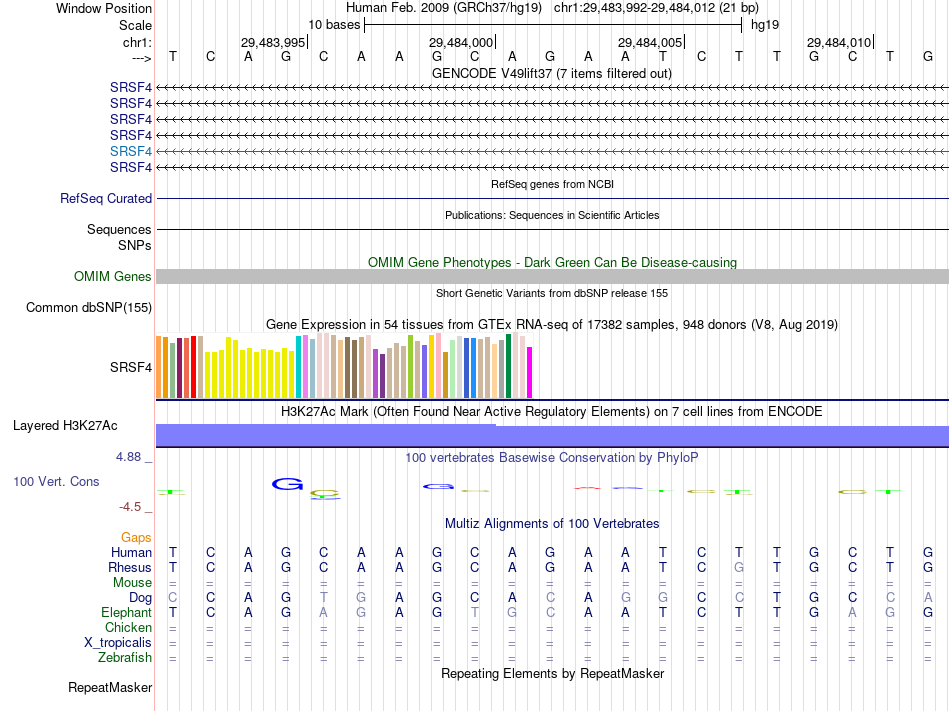Click the magenta bar in the GTEx expression chart
This screenshot has height=711, width=950.
click(530, 372)
